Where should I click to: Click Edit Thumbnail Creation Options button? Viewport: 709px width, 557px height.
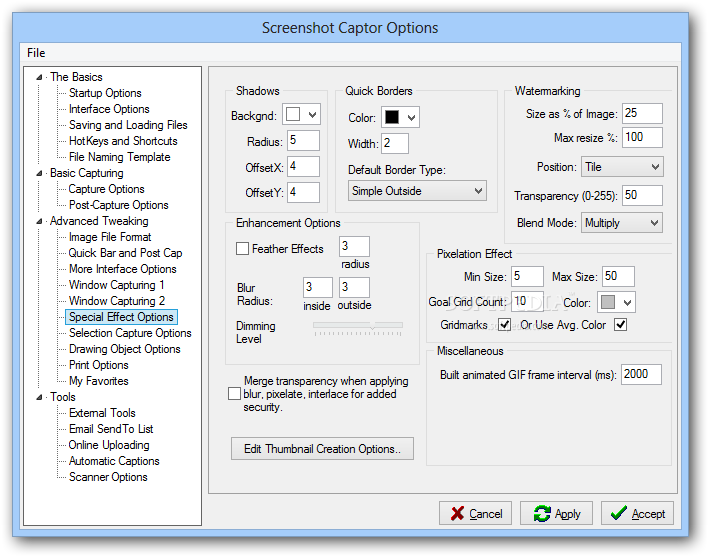coord(322,448)
